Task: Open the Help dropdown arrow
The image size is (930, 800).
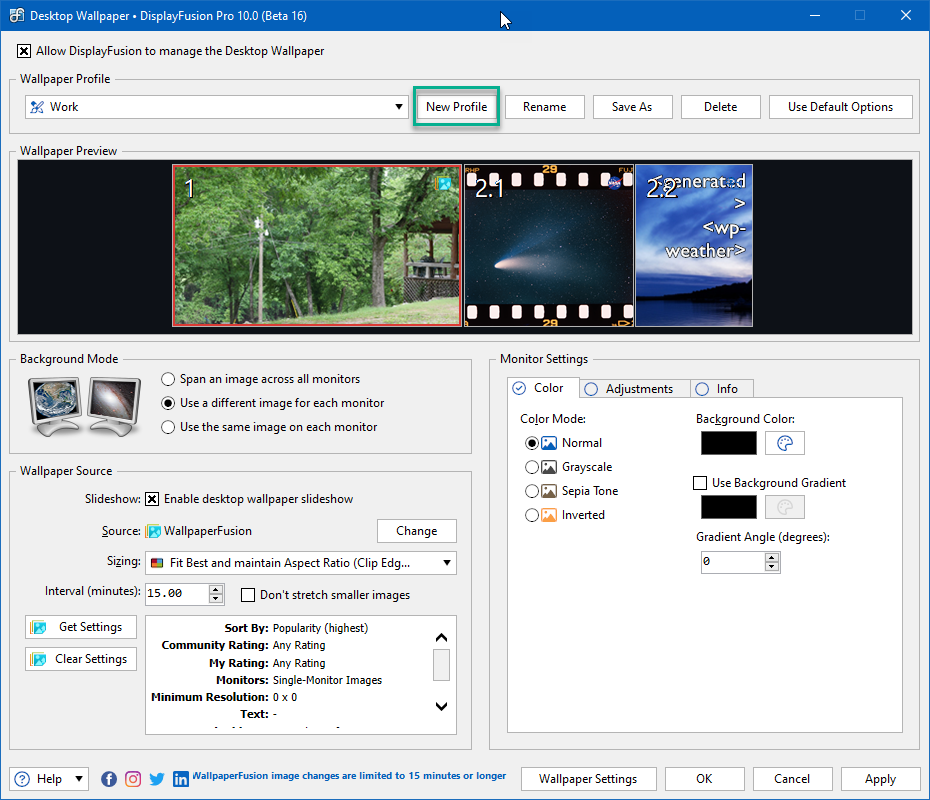Action: pyautogui.click(x=79, y=779)
